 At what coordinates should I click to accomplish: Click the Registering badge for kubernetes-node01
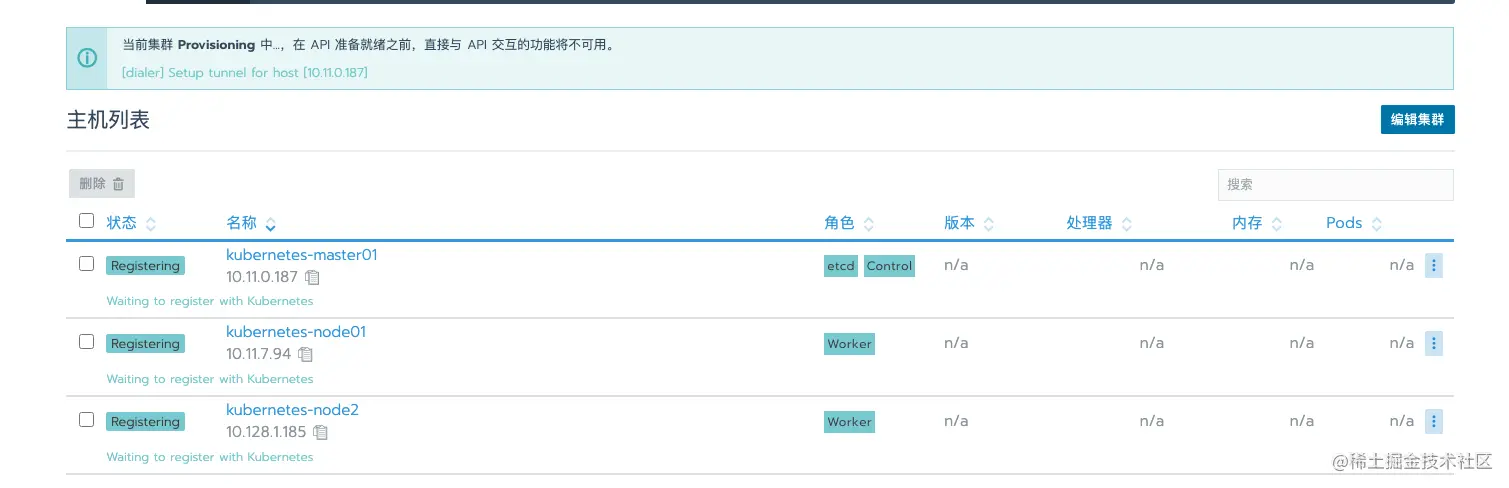145,344
